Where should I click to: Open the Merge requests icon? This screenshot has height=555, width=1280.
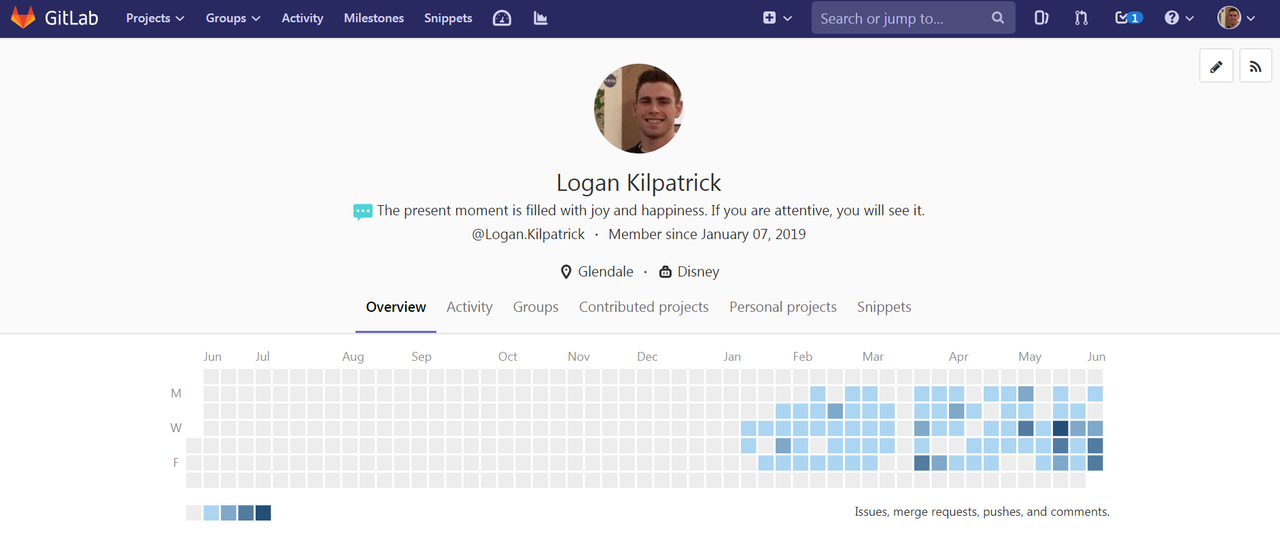pos(1081,18)
